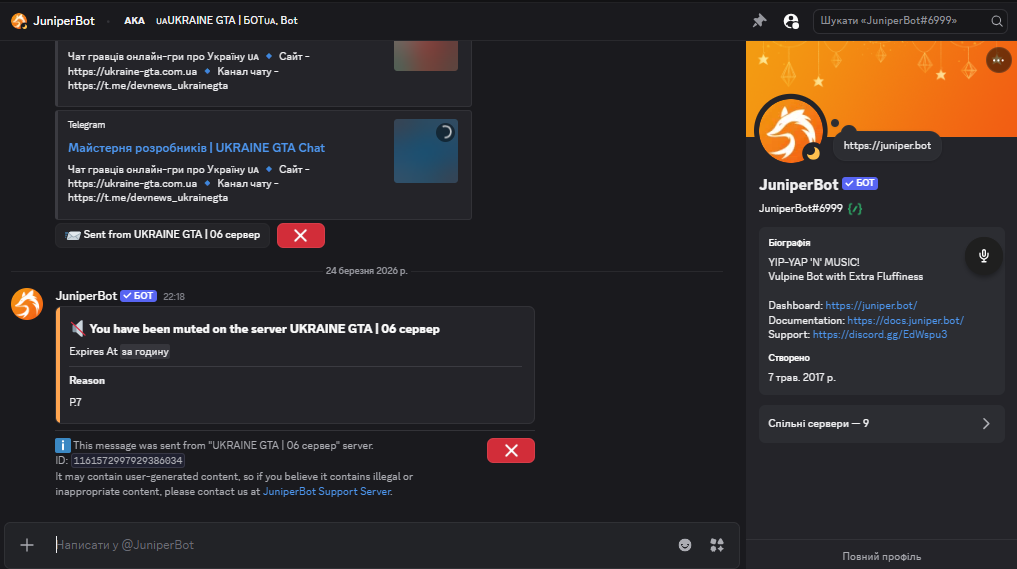Click the microphone voice message button in profile

click(983, 256)
